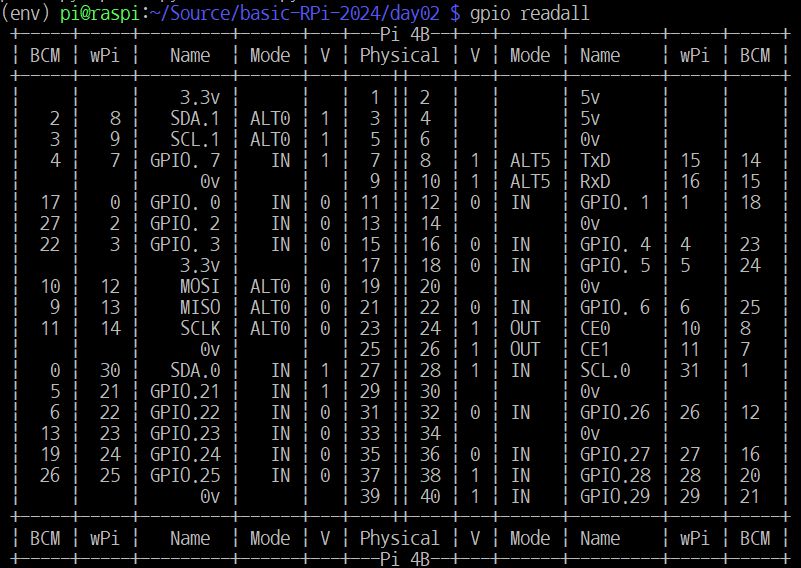Select the 'SCLK' name cell
Screen dimensions: 801x568
tap(200, 328)
